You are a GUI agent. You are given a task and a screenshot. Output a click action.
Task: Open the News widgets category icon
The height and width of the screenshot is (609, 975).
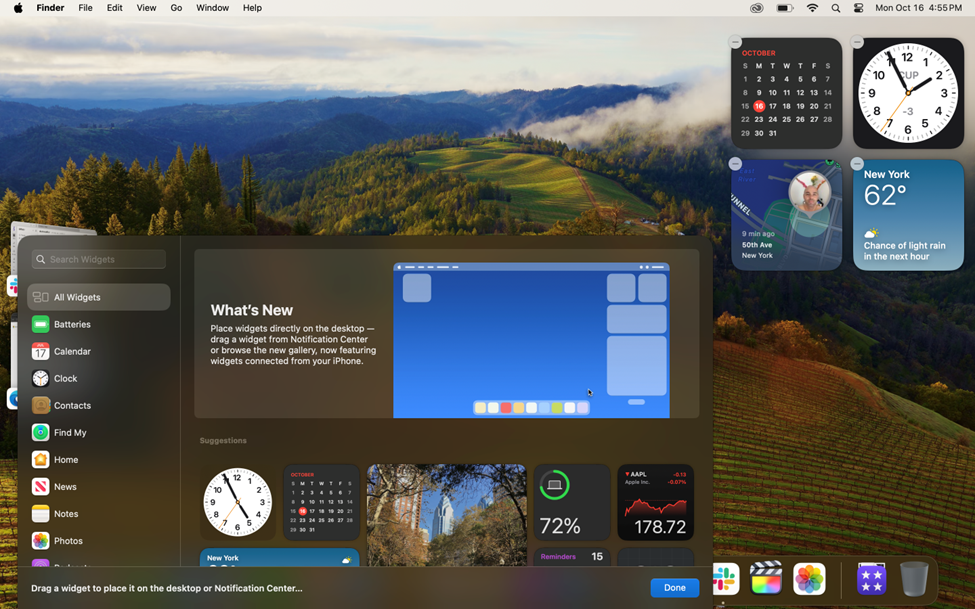40,486
